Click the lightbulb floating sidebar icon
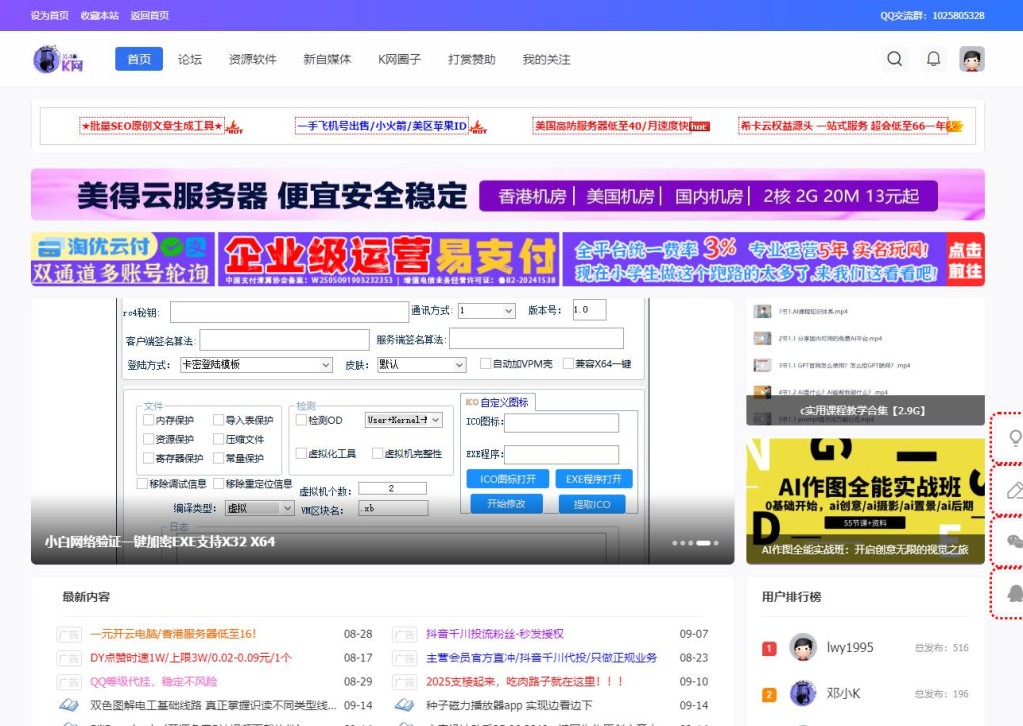 click(x=1015, y=437)
